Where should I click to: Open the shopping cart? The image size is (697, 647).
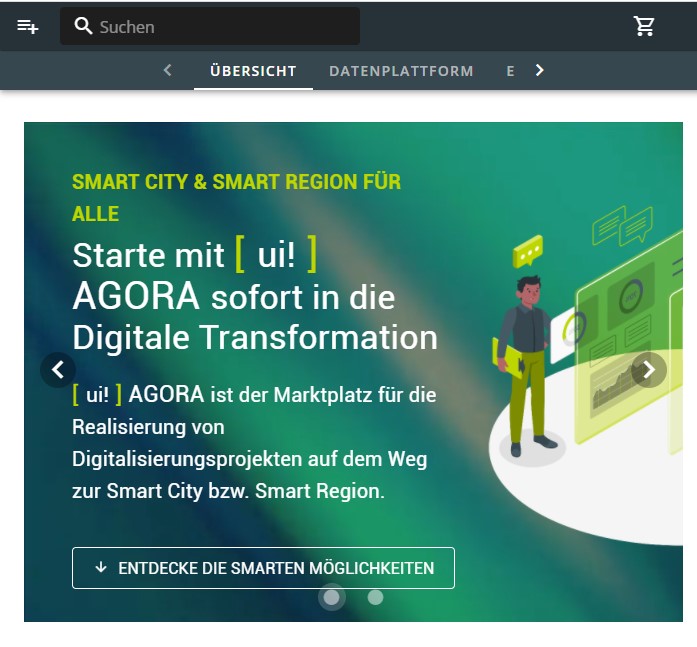click(x=644, y=26)
